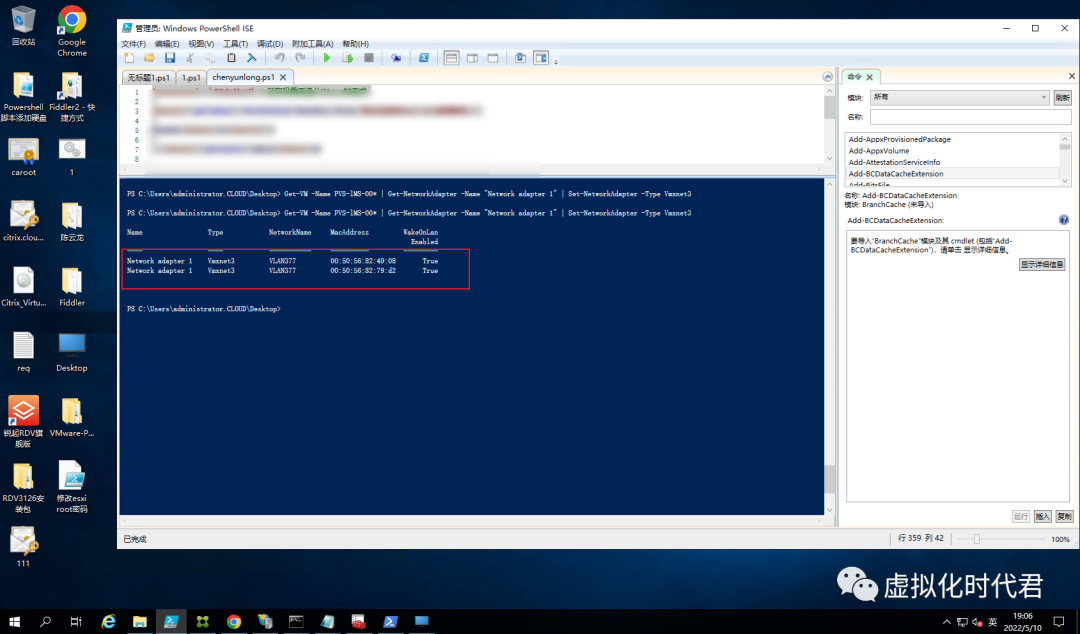Image resolution: width=1080 pixels, height=634 pixels.
Task: Cut selection with the scissors icon
Action: point(190,59)
